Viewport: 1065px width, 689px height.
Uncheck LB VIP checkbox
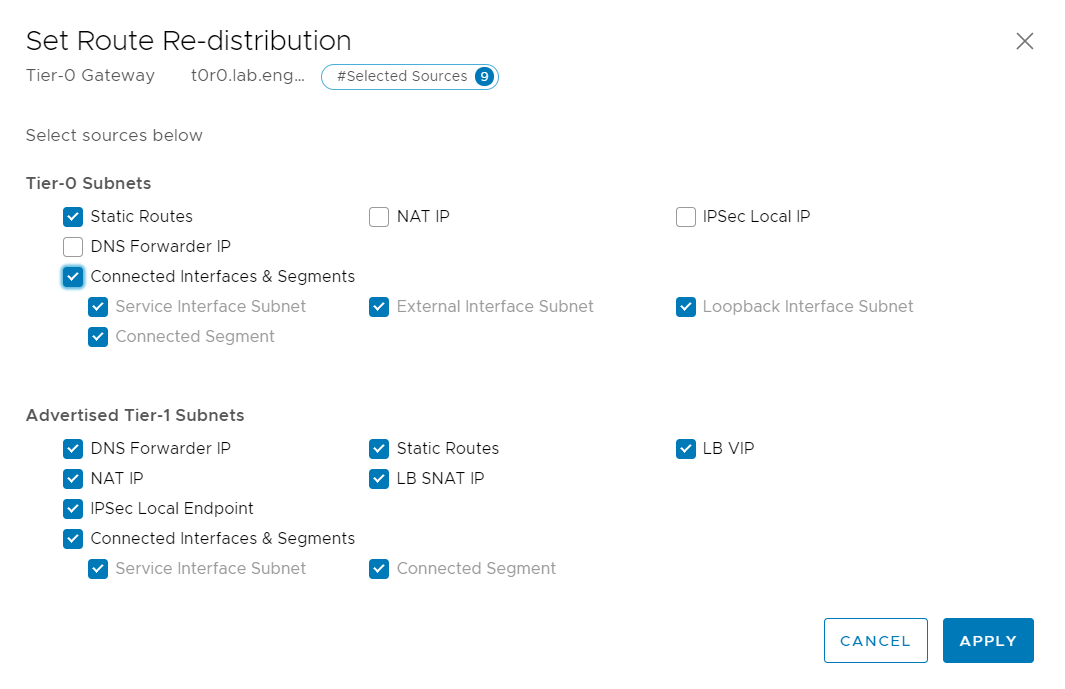point(685,449)
